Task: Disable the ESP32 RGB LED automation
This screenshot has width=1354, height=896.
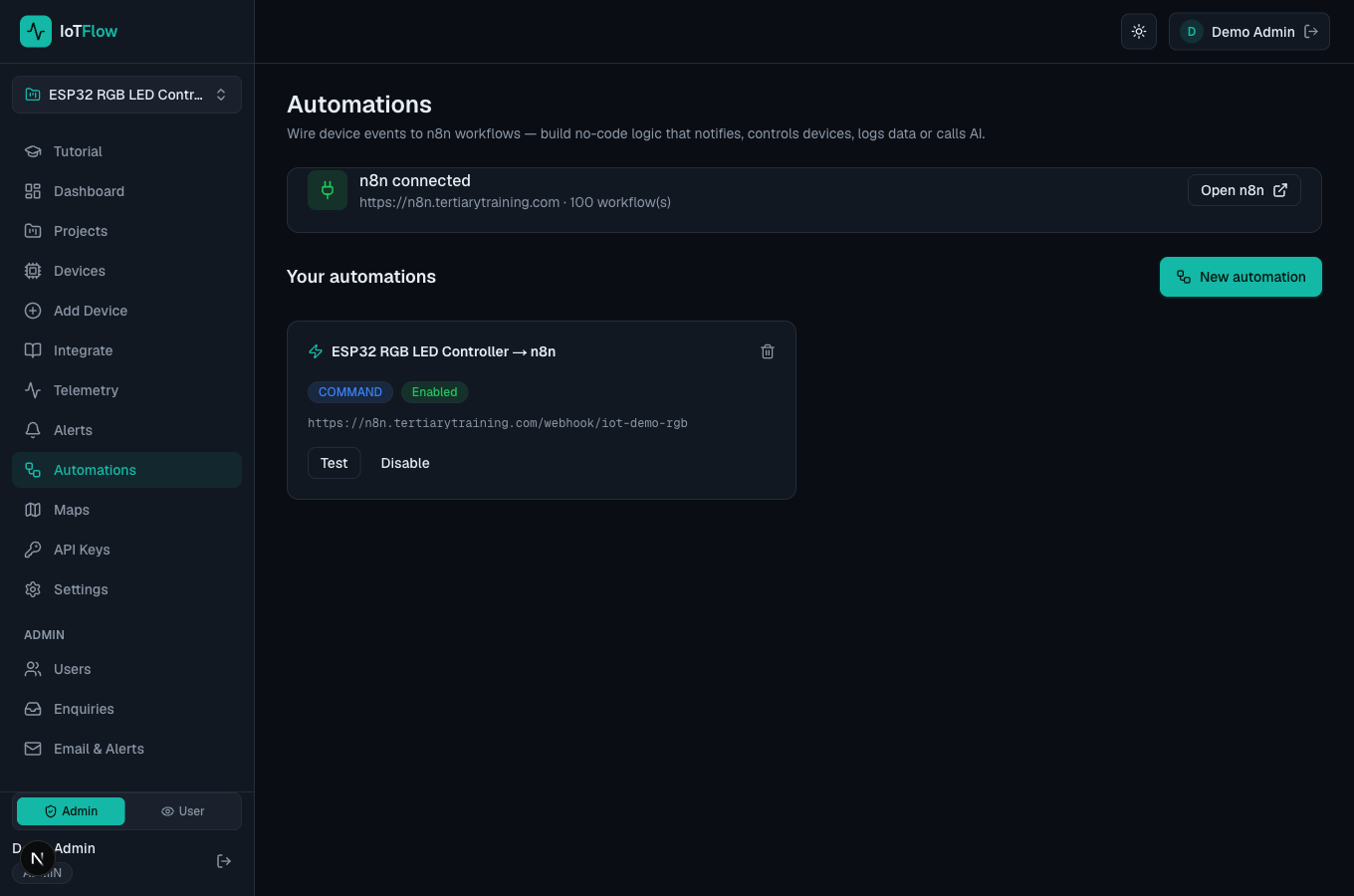Action: pos(405,463)
